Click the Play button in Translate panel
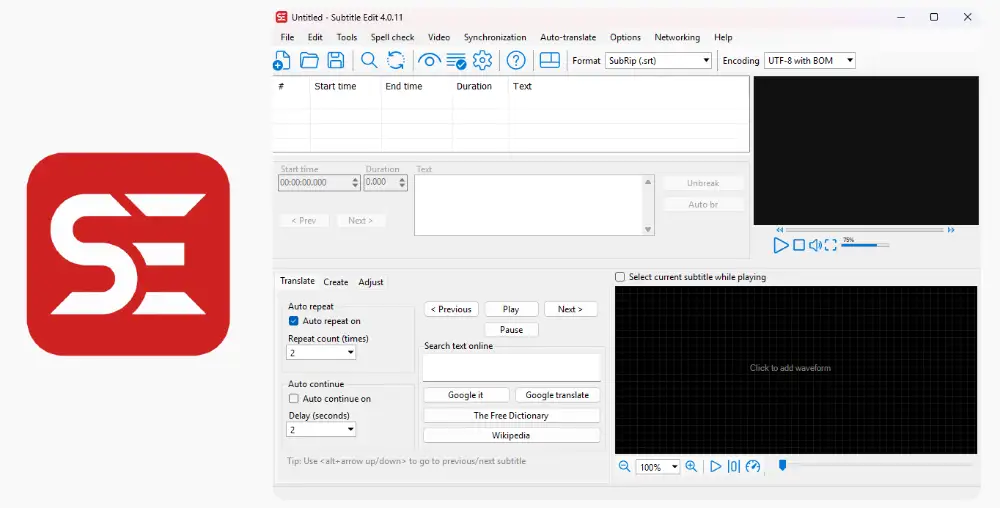 click(511, 309)
